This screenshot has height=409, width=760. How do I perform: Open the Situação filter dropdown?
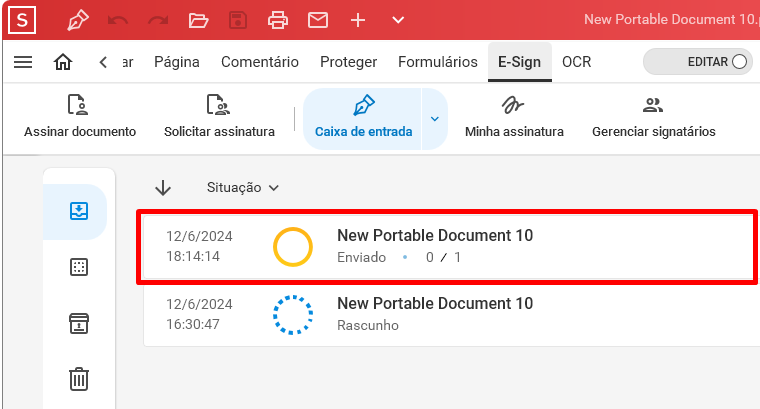tap(242, 188)
